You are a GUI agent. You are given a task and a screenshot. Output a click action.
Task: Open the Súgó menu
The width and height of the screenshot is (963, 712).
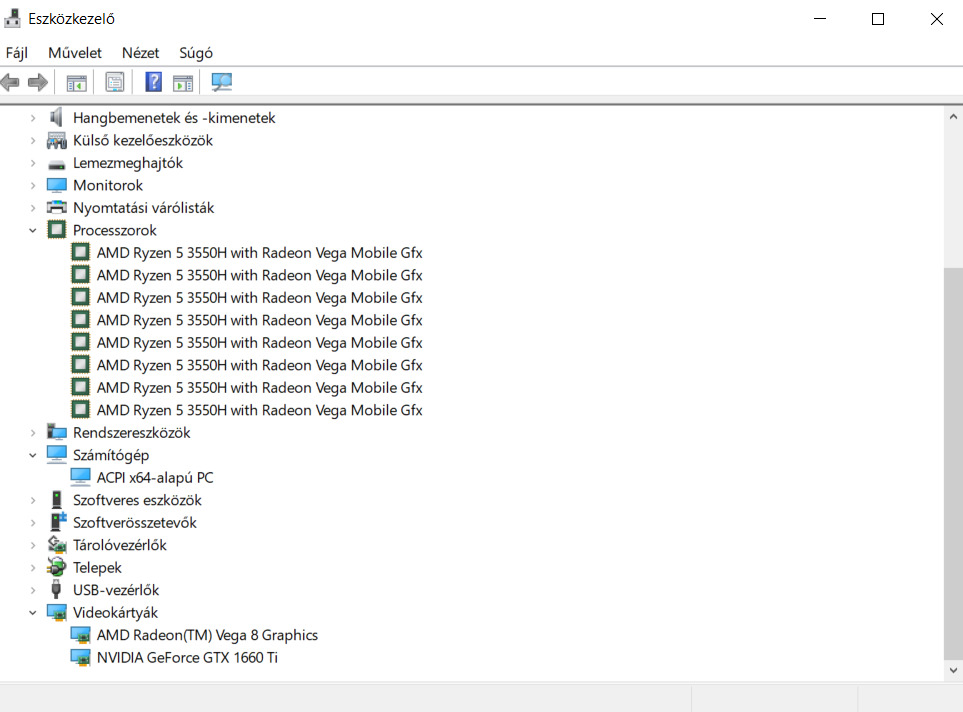click(x=196, y=53)
